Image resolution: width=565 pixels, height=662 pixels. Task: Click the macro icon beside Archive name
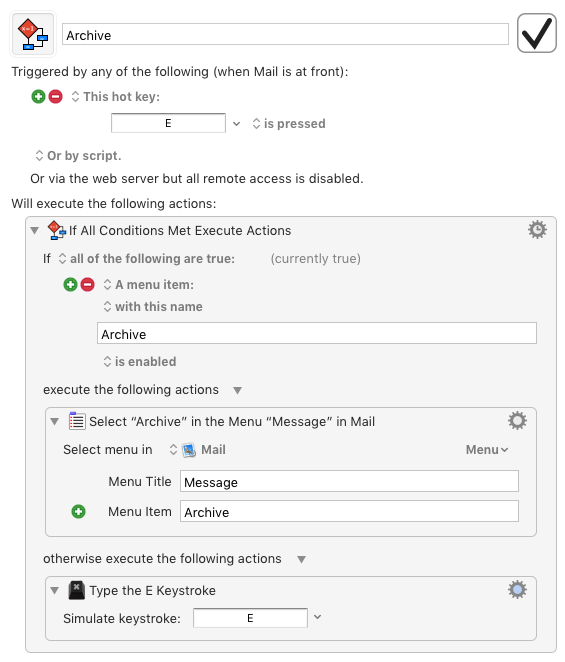pyautogui.click(x=33, y=34)
